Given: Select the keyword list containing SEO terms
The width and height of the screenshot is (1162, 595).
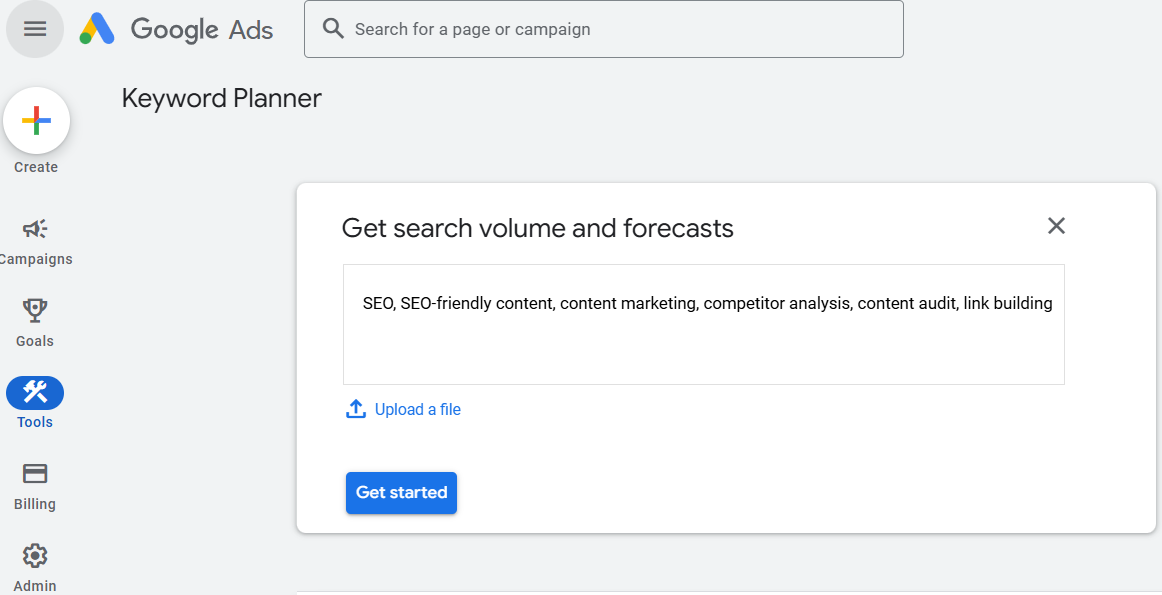Looking at the screenshot, I should [707, 303].
